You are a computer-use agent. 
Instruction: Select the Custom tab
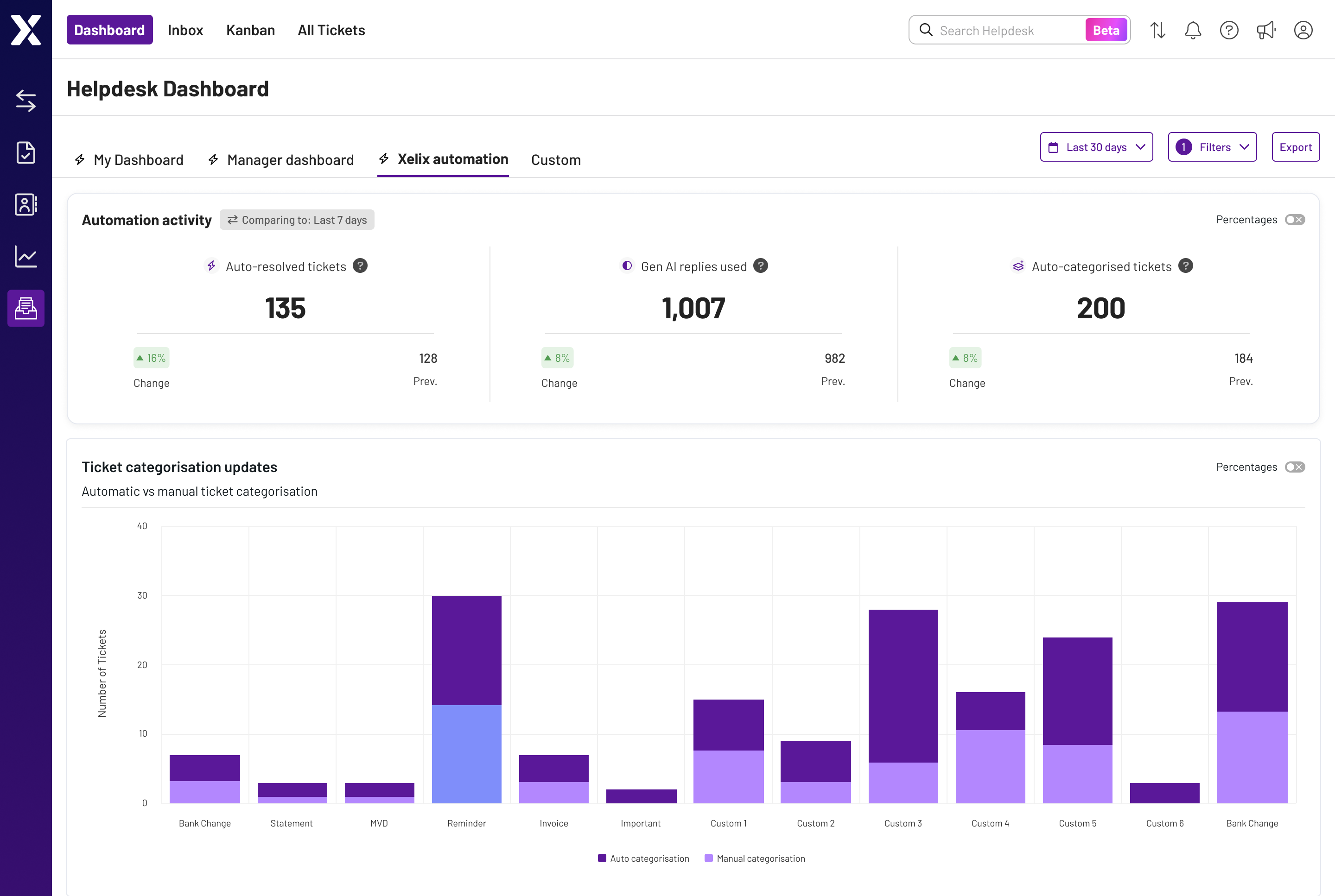[556, 159]
